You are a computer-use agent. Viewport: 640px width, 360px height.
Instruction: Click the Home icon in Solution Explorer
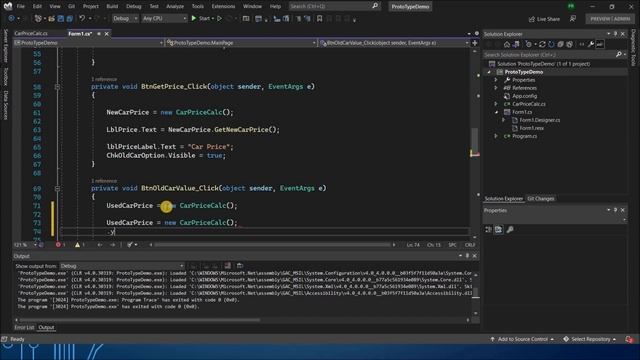point(507,44)
